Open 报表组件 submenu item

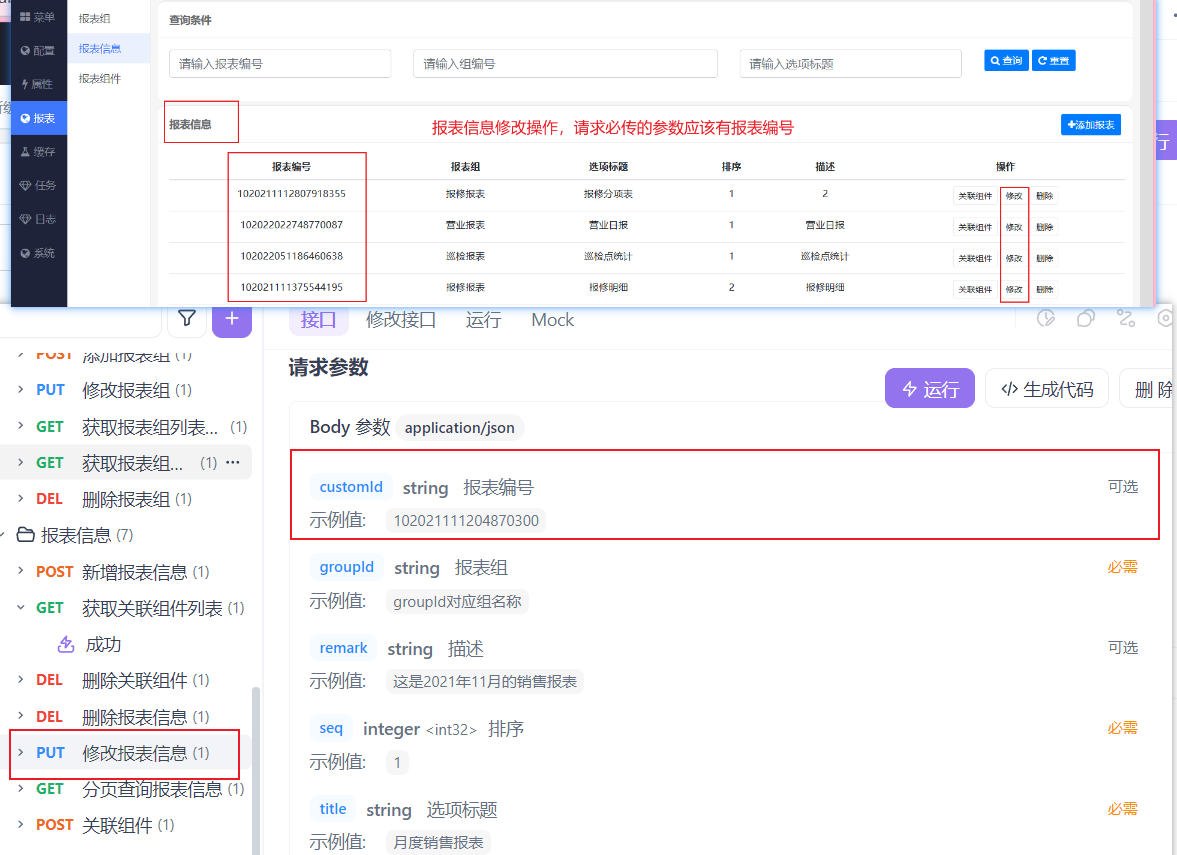tap(100, 78)
